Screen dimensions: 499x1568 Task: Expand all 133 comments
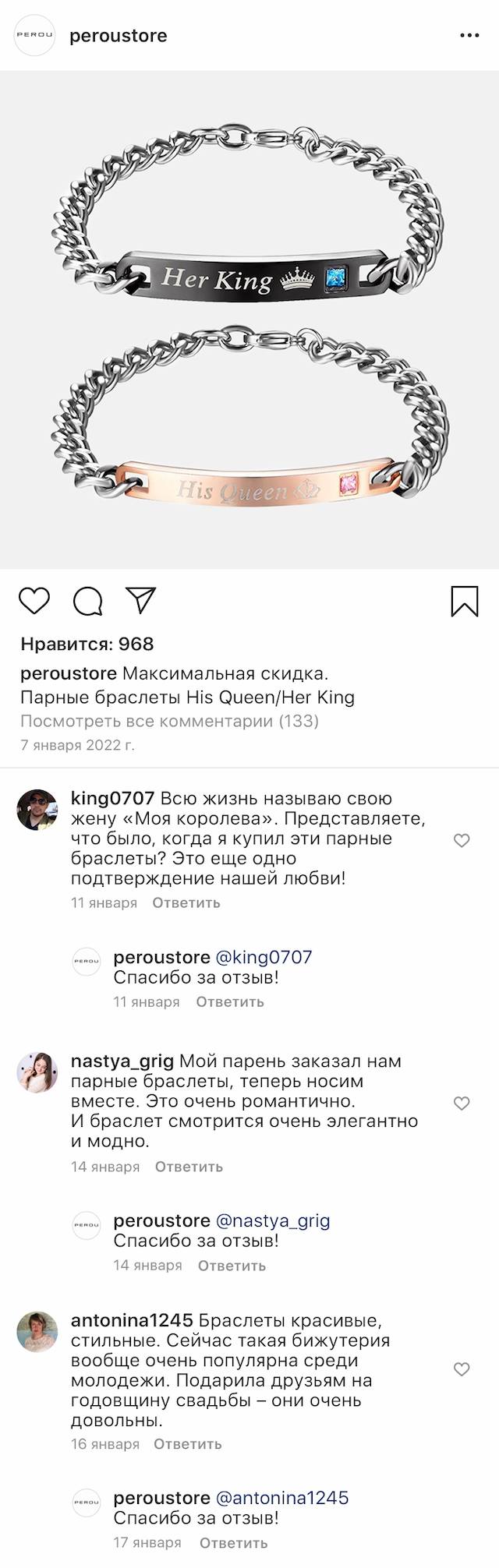[169, 721]
